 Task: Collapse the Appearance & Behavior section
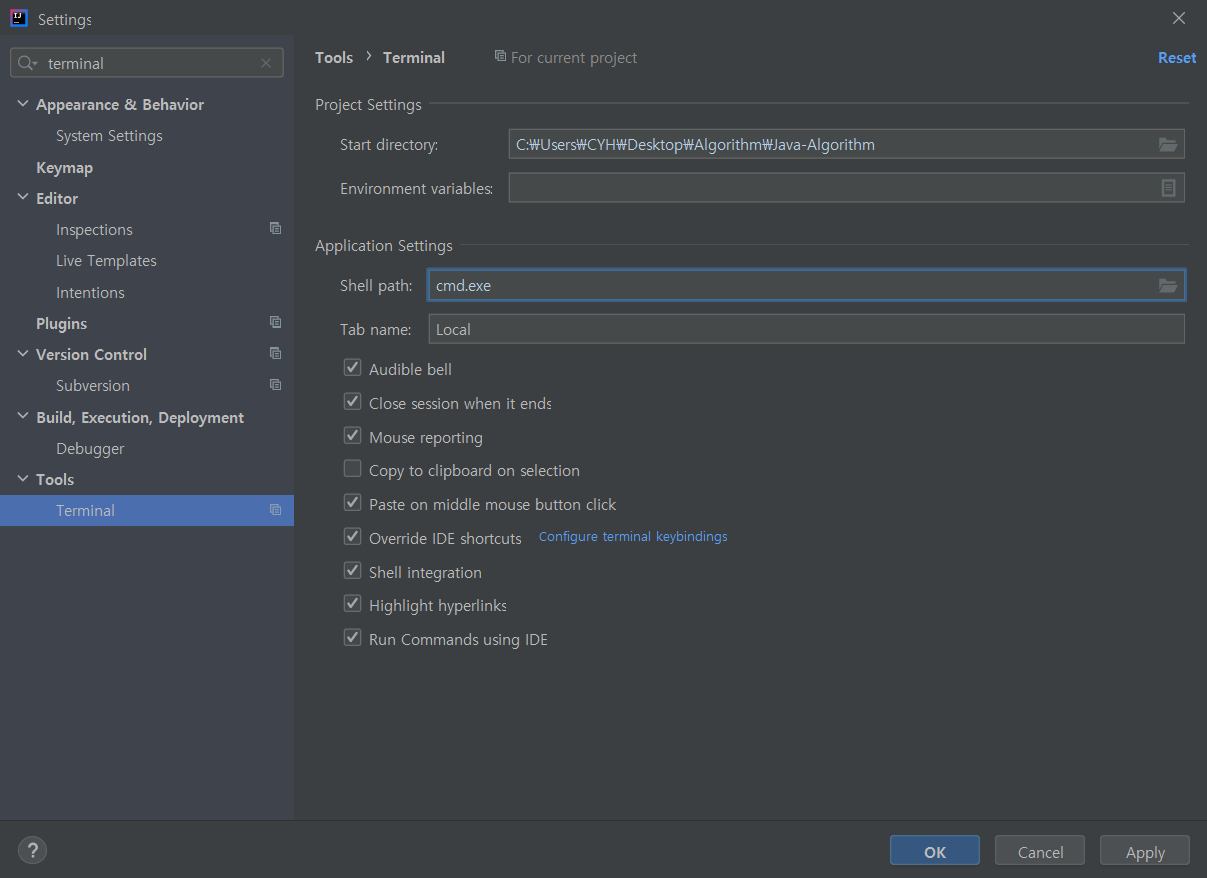[22, 104]
